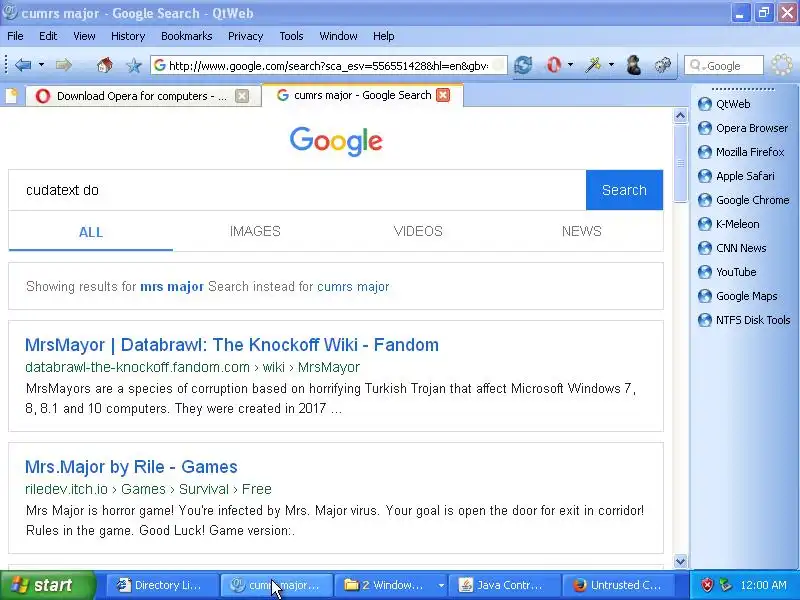Click the mrs major suggested results link
Screen dimensions: 800x600
pyautogui.click(x=172, y=287)
